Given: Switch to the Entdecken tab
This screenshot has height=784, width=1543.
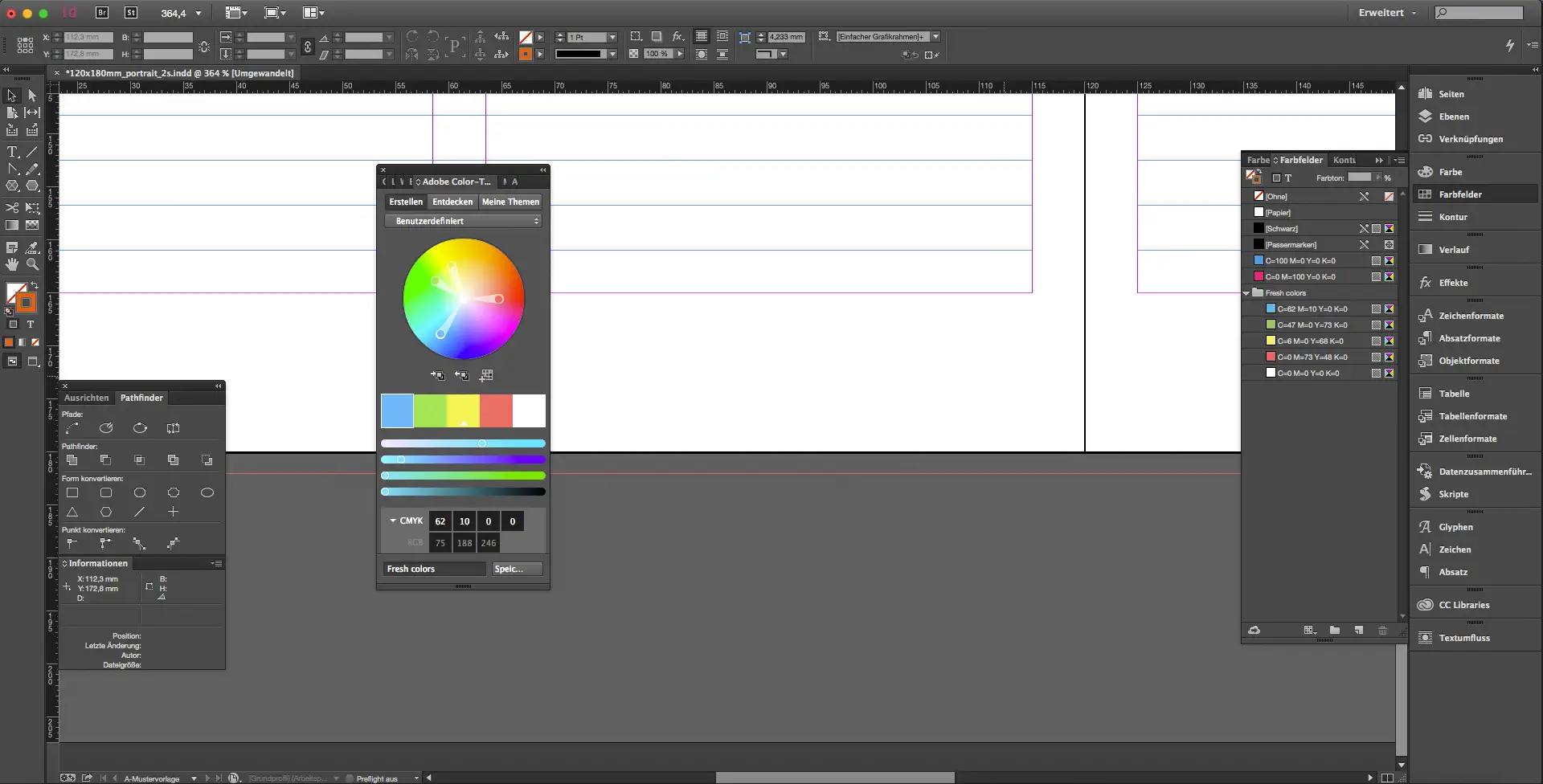Looking at the screenshot, I should pyautogui.click(x=452, y=202).
